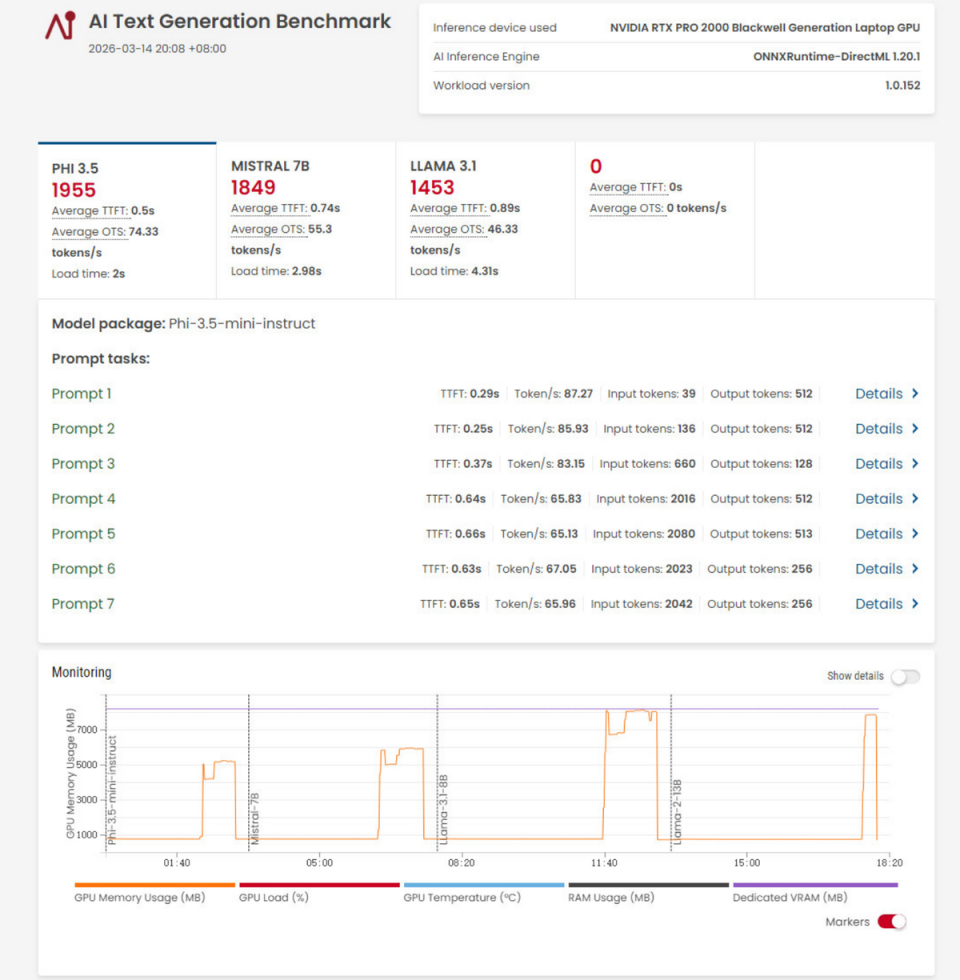Switch to the MISTRAL 7B tab

coord(306,220)
